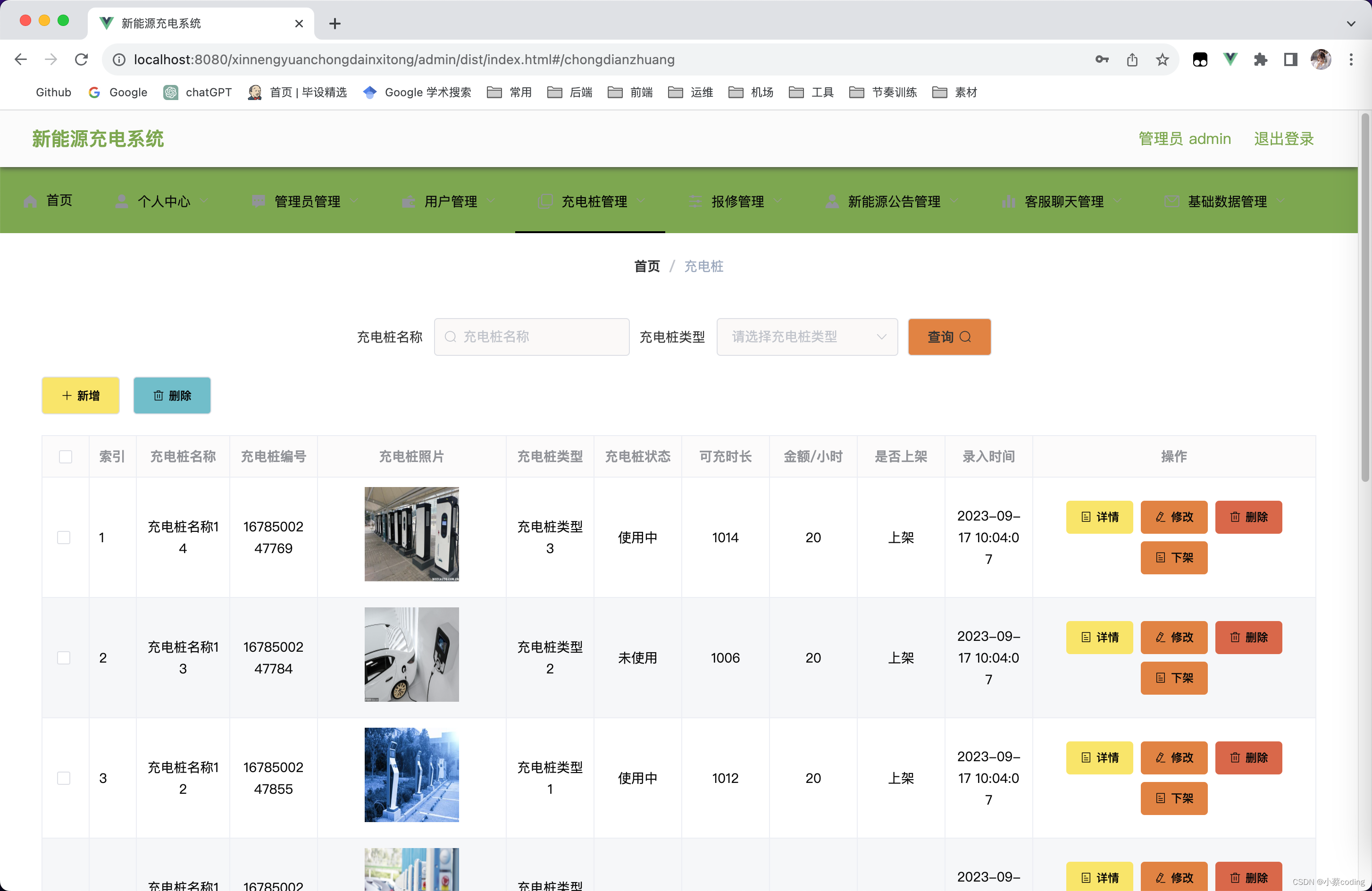Bookmark this page with the star icon
Image resolution: width=1372 pixels, height=891 pixels.
point(1162,59)
